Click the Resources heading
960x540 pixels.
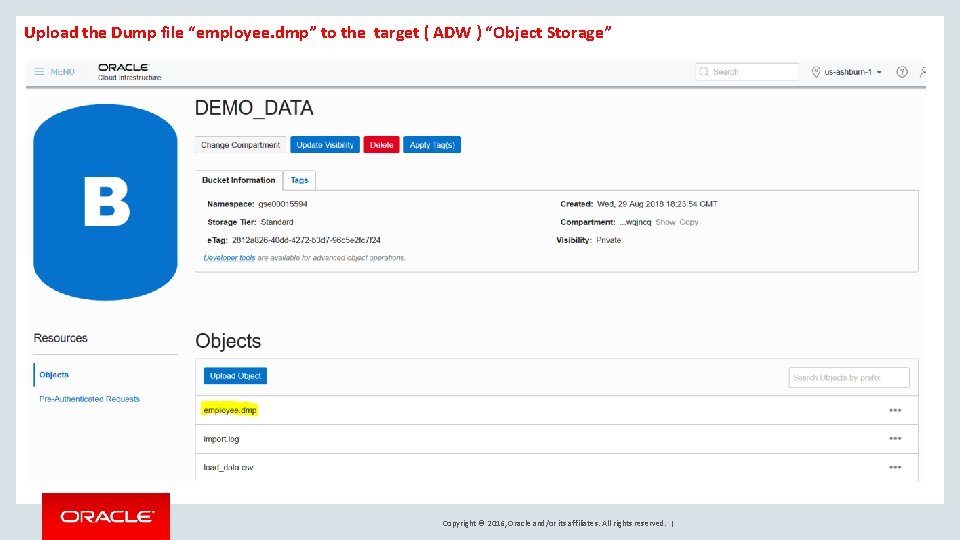tap(61, 338)
